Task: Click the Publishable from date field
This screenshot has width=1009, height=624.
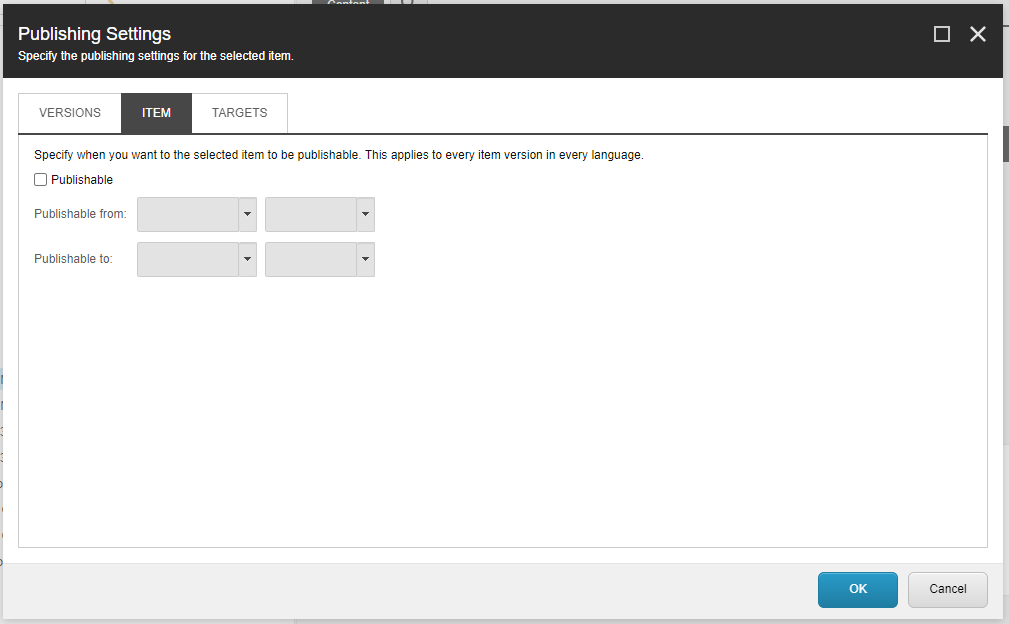Action: [188, 214]
